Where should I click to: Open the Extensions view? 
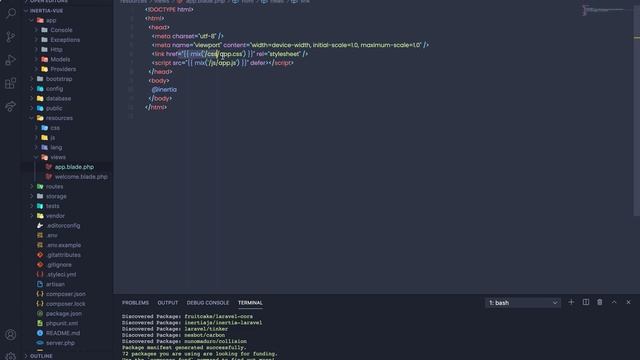(11, 83)
